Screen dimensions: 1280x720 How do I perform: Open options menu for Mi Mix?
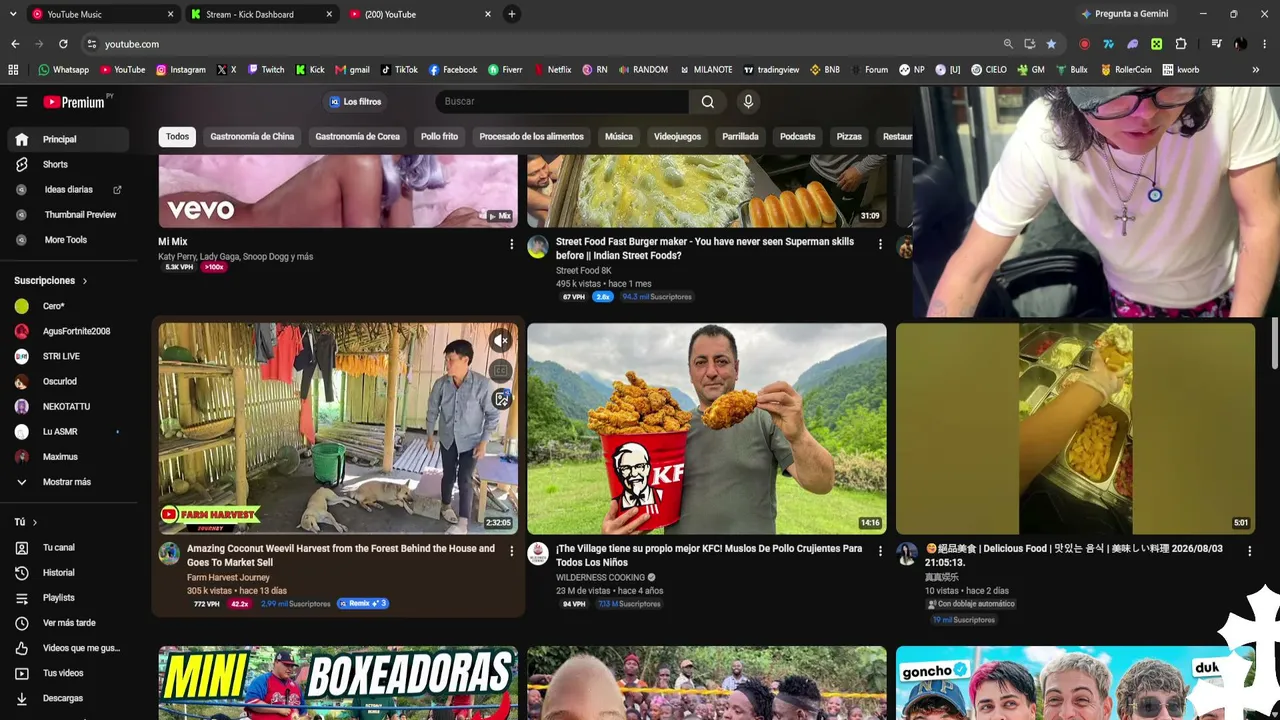pos(511,244)
